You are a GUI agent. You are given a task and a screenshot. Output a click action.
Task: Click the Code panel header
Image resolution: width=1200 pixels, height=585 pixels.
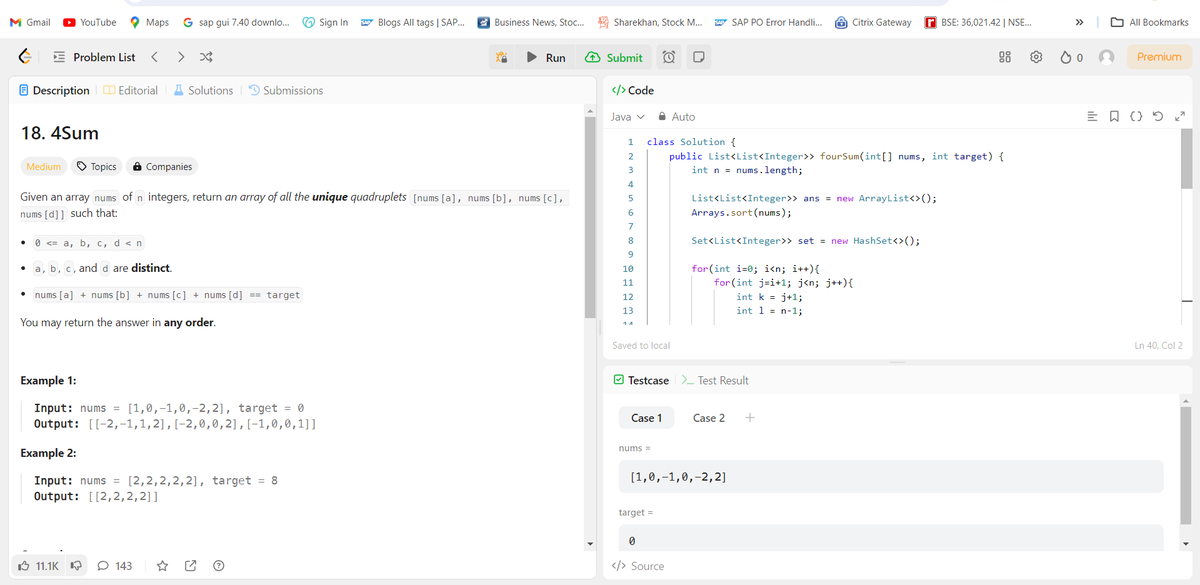point(633,90)
